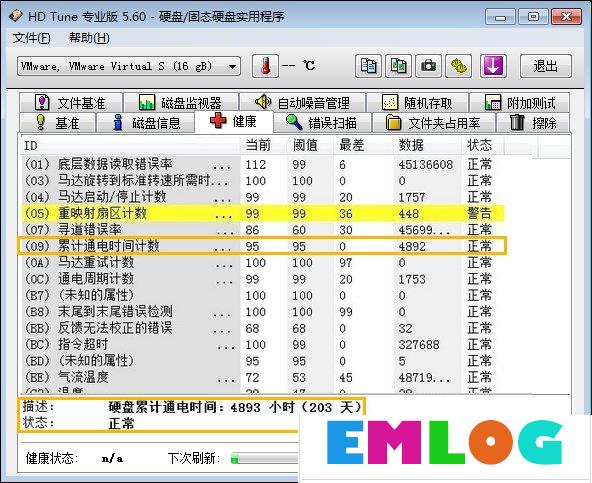Switch to the 基准 tab
The height and width of the screenshot is (483, 592).
[57, 122]
